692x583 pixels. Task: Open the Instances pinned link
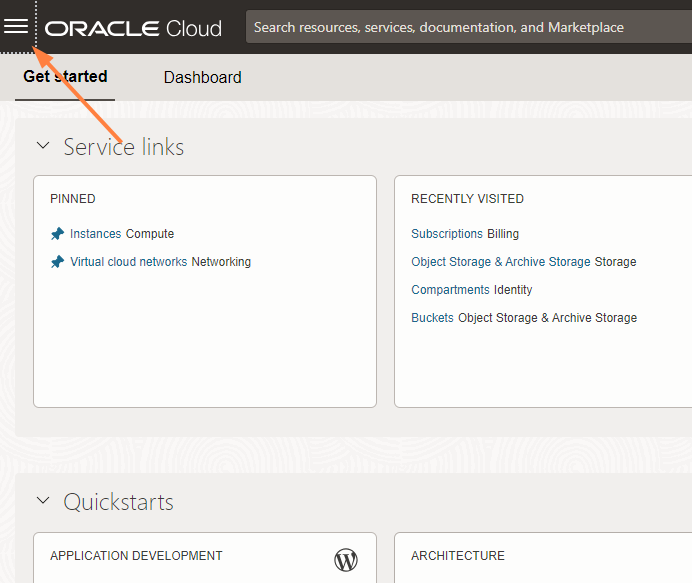click(95, 234)
